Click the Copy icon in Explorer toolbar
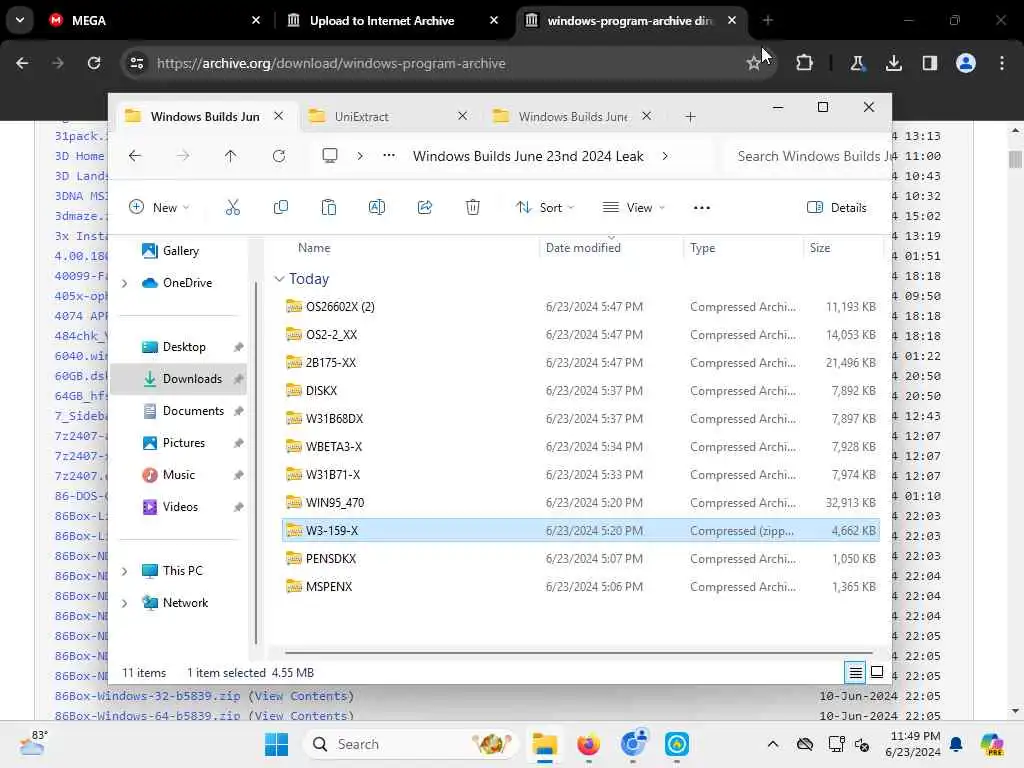1024x768 pixels. click(281, 208)
